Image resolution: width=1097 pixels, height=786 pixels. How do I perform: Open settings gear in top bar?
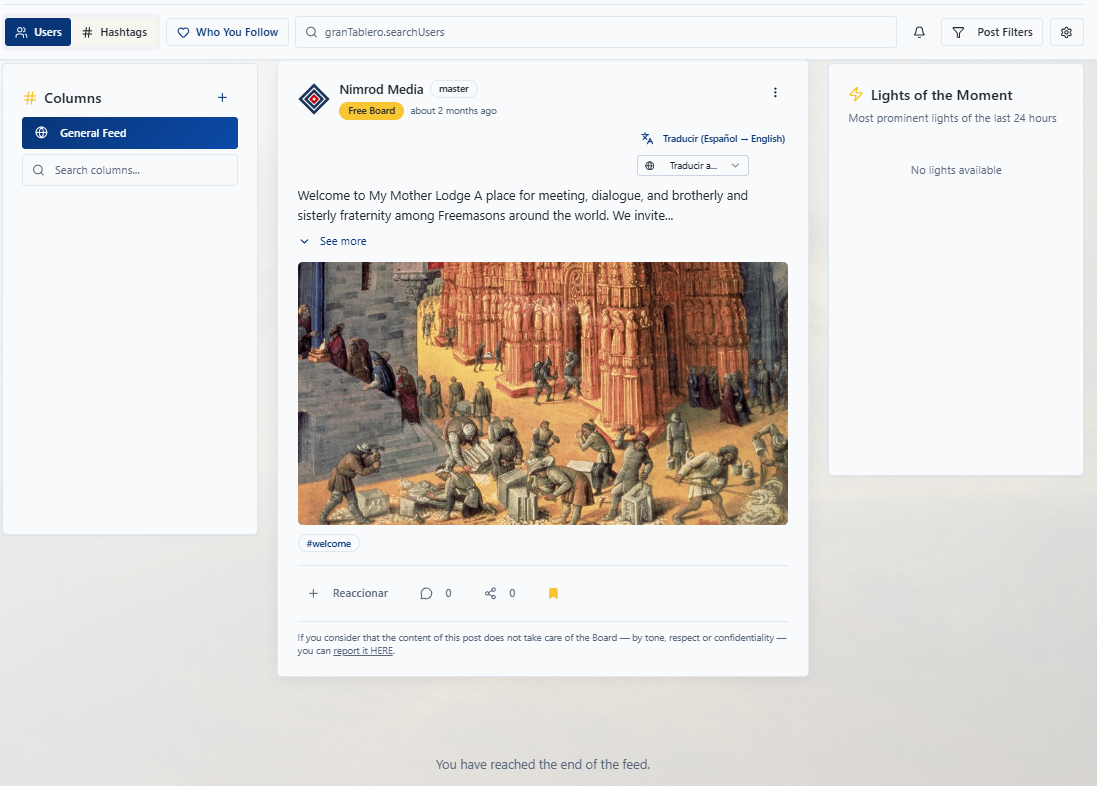coord(1066,32)
